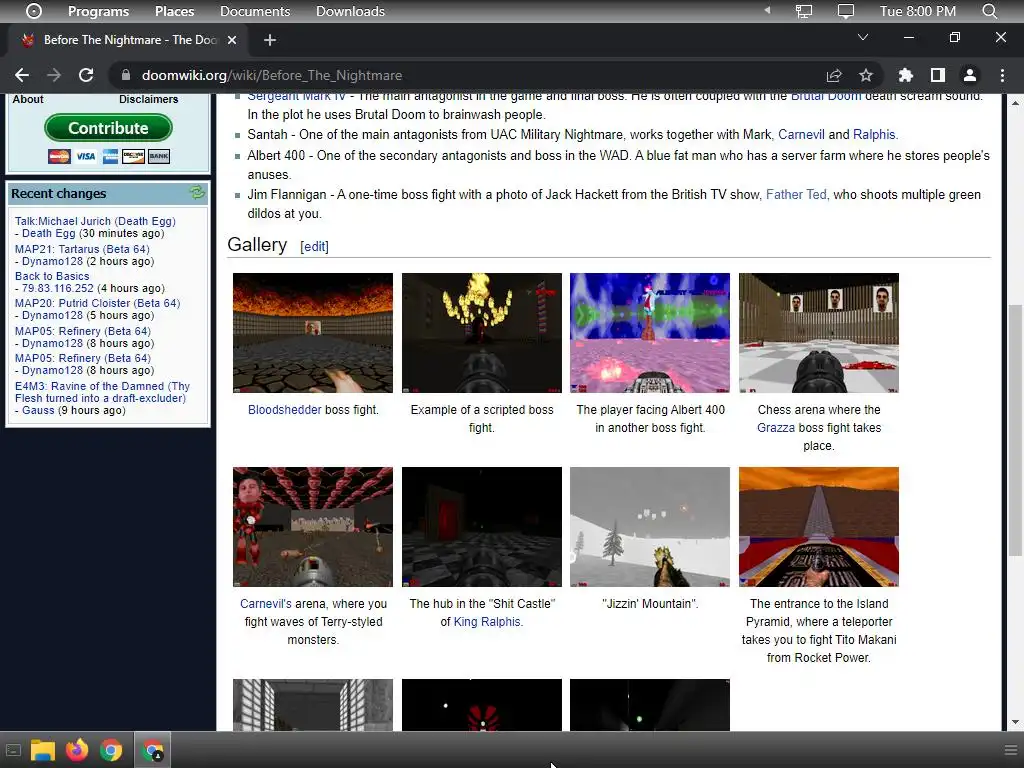Edit the Gallery section via edit link
The width and height of the screenshot is (1024, 768).
314,246
